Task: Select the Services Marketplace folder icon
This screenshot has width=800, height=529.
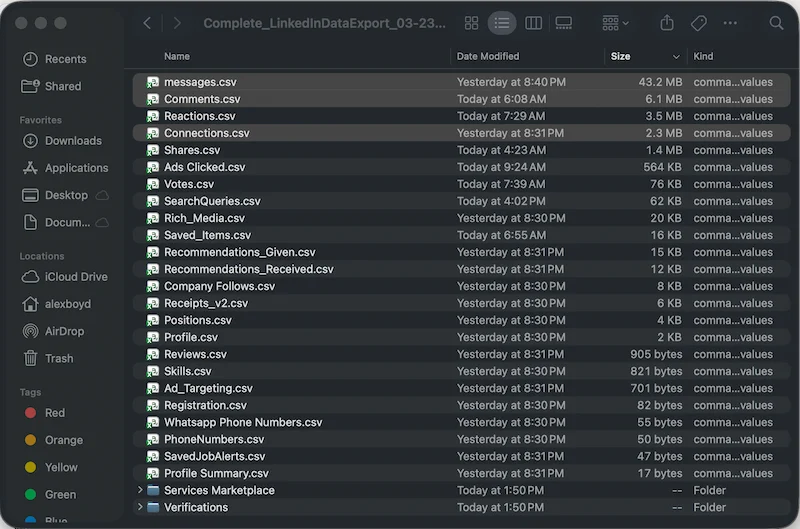Action: point(153,490)
